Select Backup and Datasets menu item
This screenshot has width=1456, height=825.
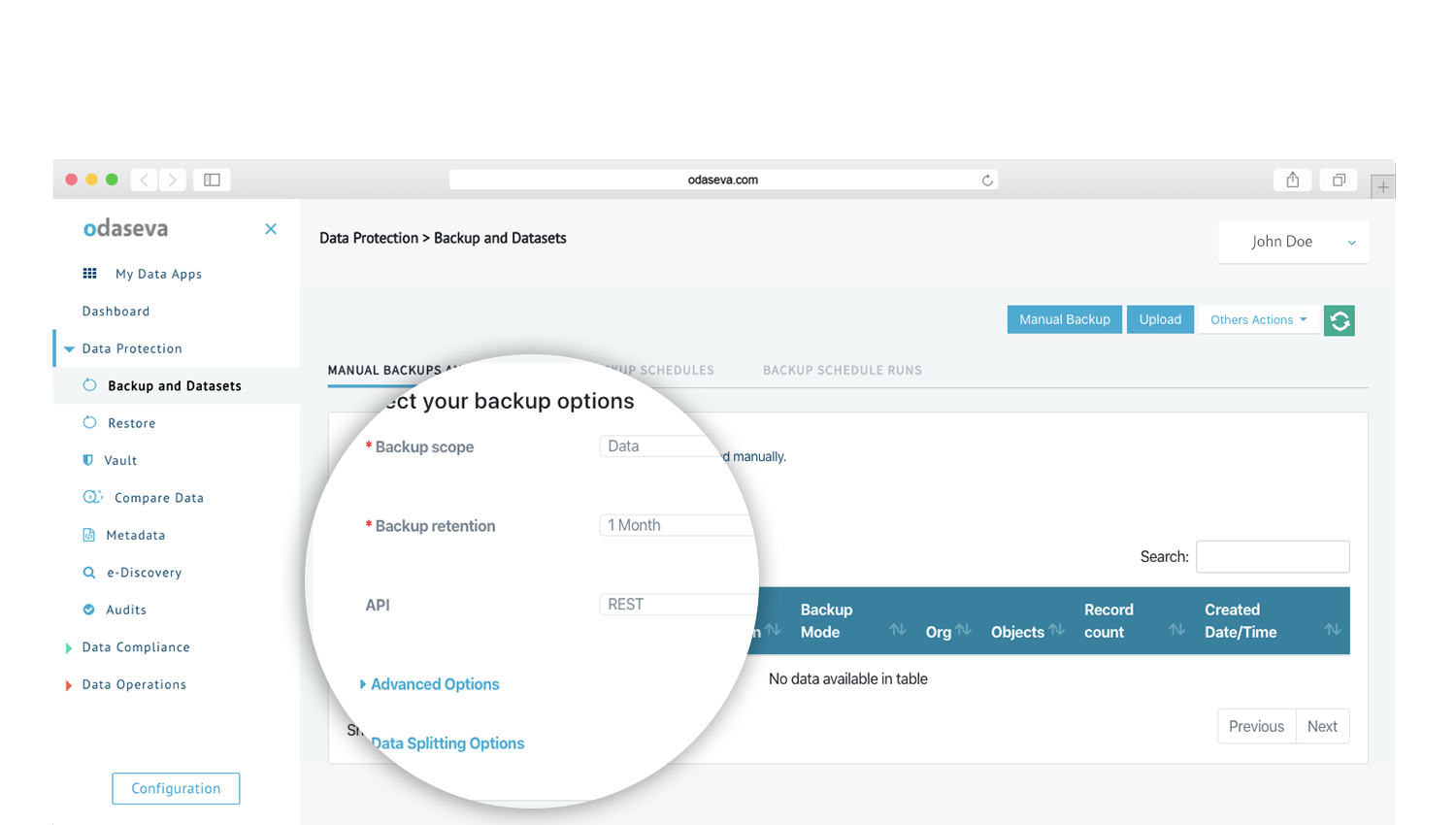click(175, 385)
